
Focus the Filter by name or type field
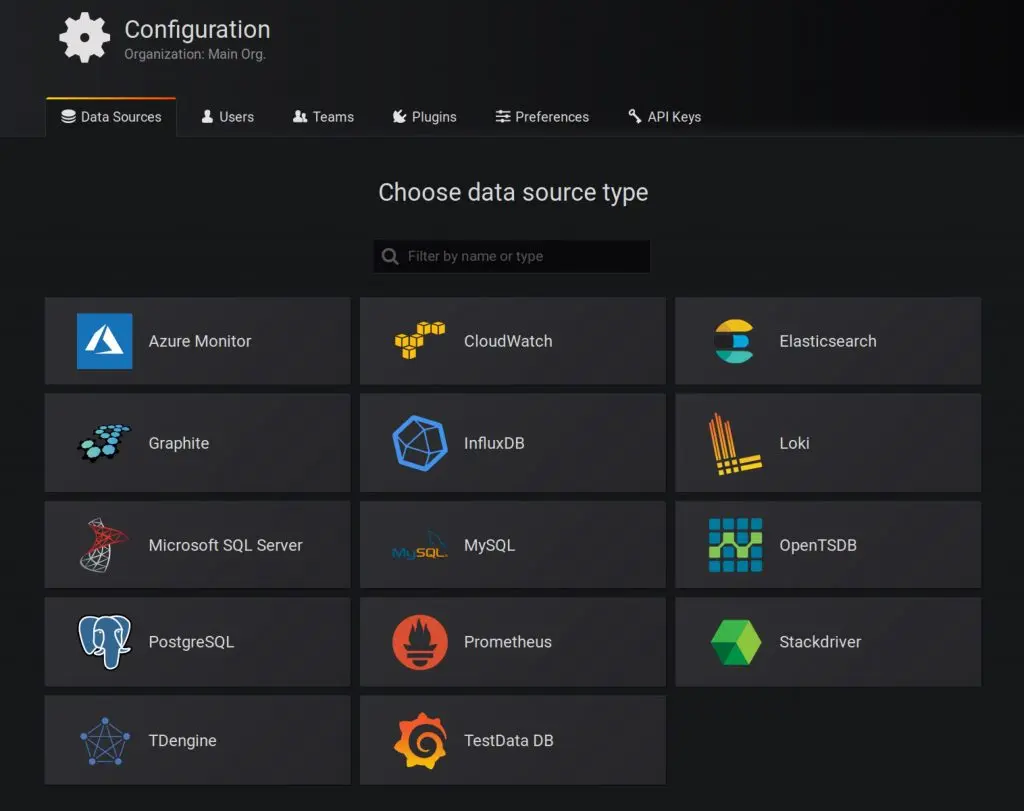coord(522,257)
